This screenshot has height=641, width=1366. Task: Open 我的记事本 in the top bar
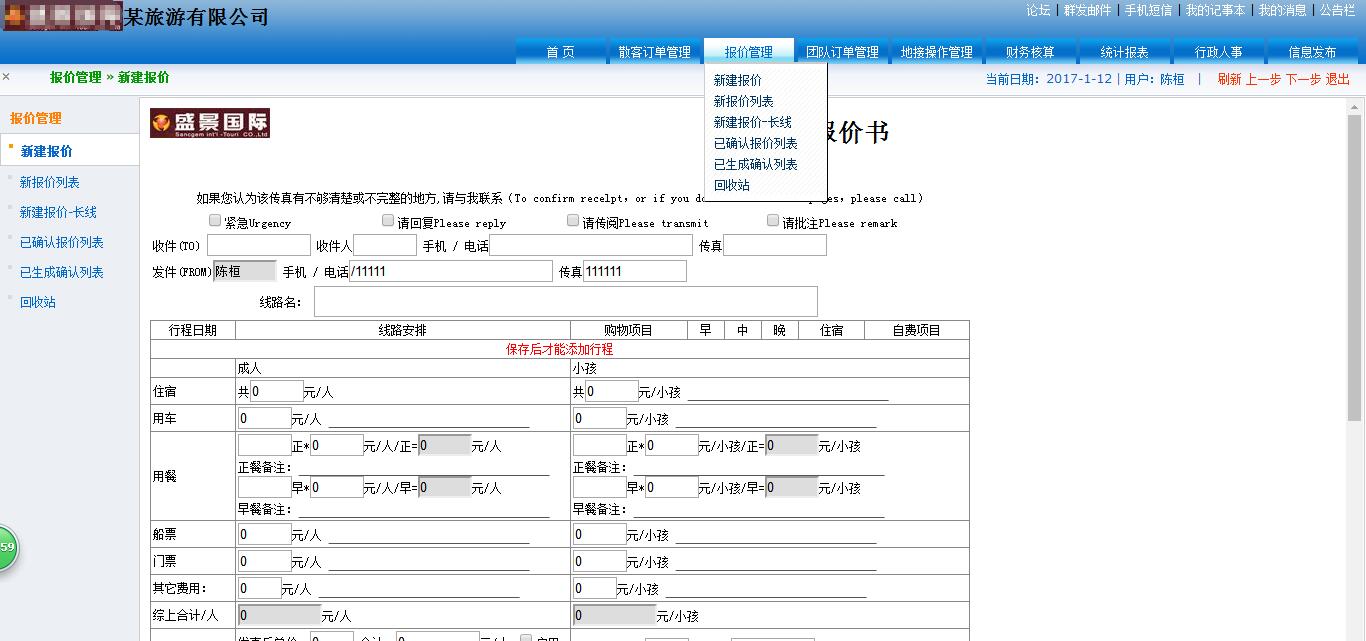pos(1215,10)
